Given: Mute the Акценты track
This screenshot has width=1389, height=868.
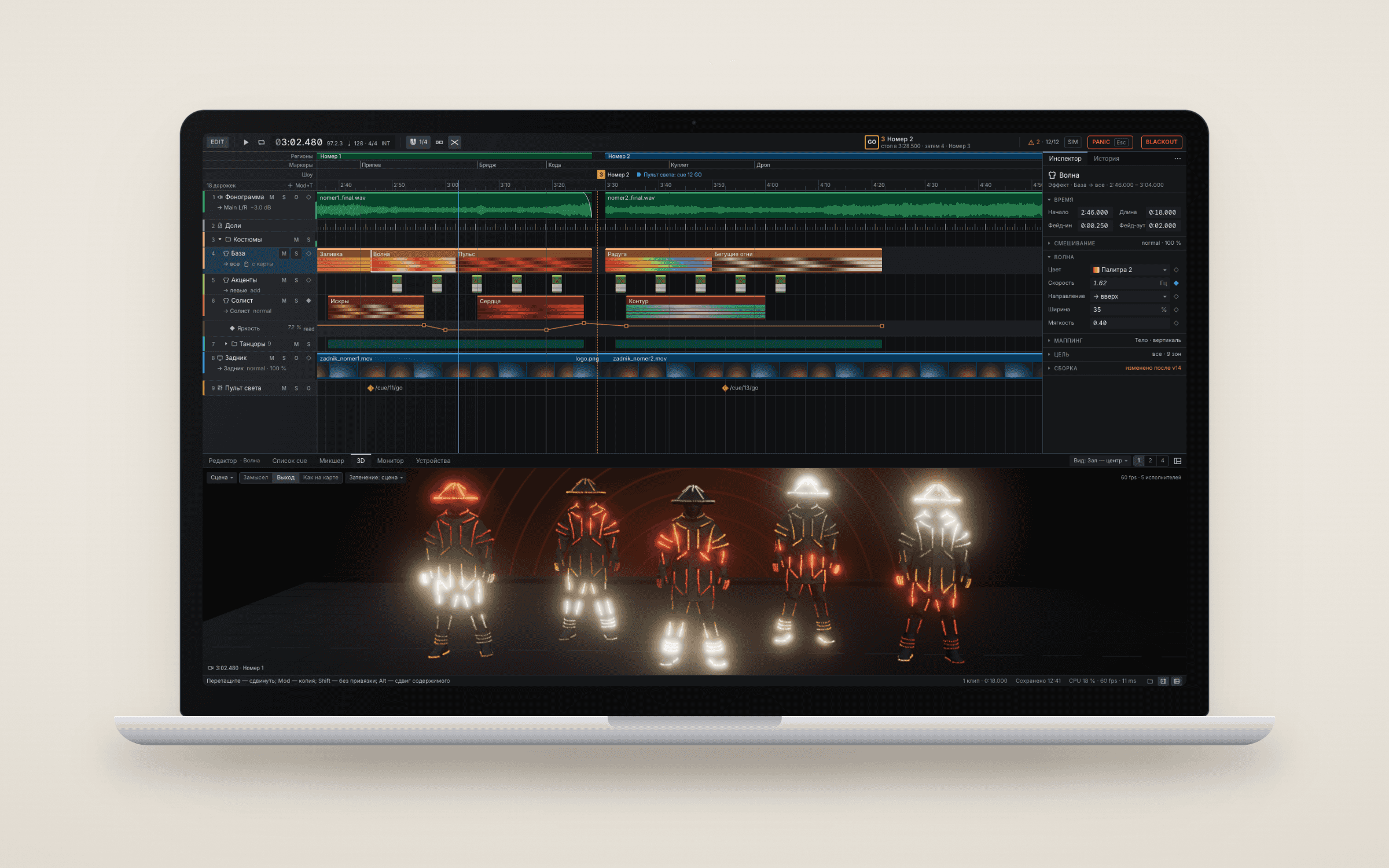Looking at the screenshot, I should tap(284, 281).
